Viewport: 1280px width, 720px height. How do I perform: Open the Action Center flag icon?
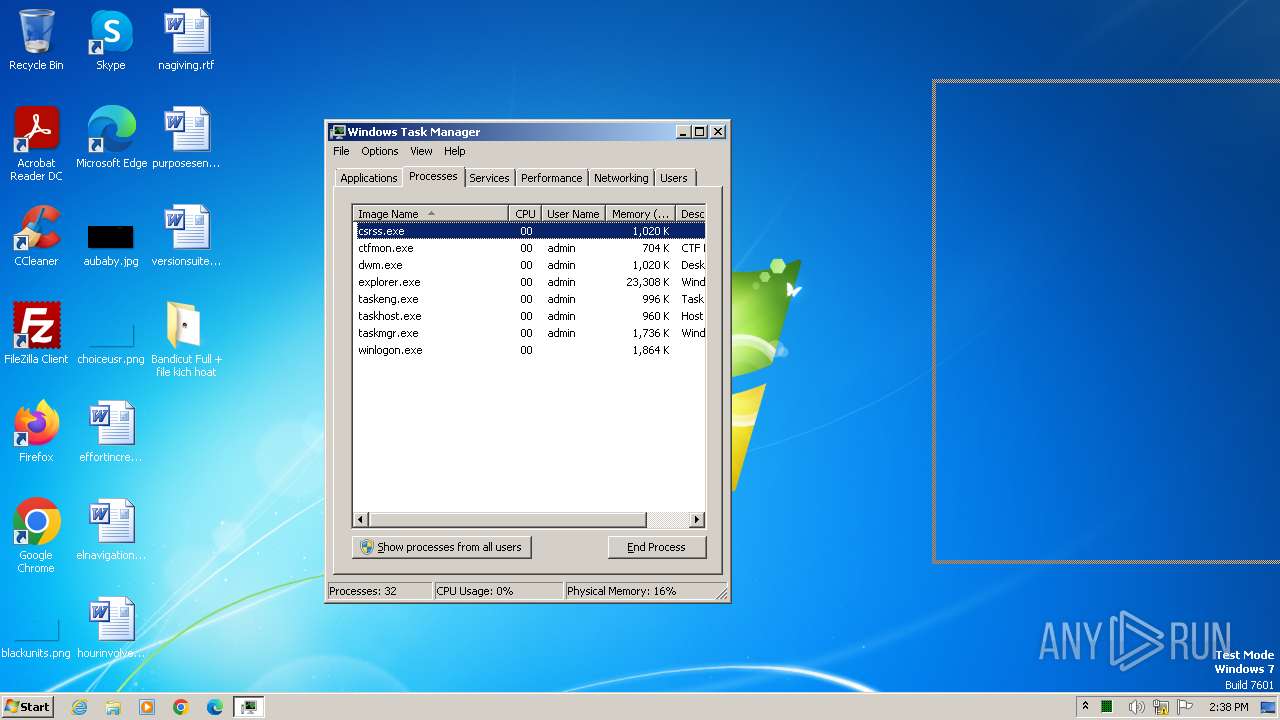[1186, 707]
